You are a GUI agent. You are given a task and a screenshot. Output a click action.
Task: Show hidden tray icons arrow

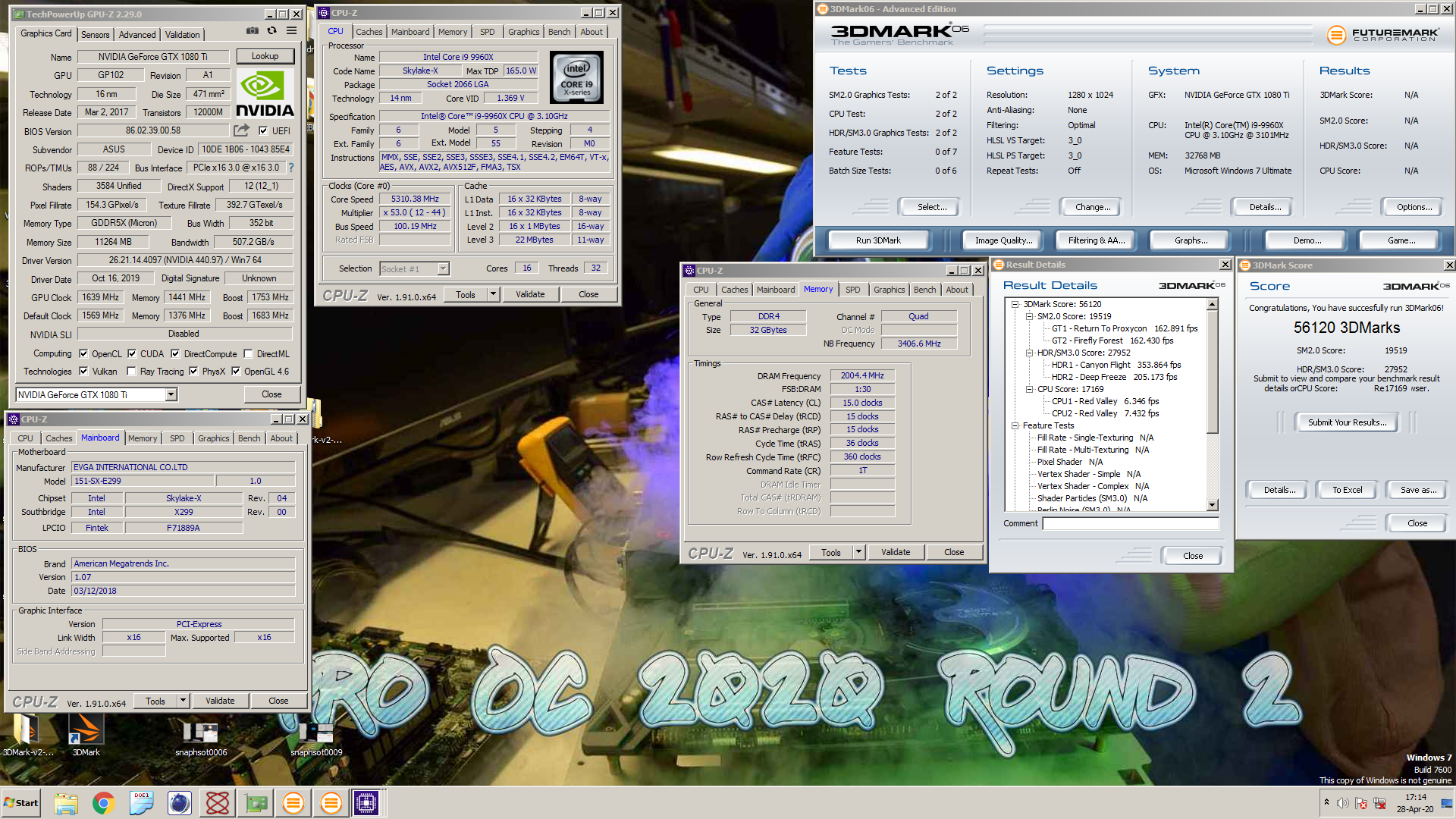click(x=1326, y=802)
